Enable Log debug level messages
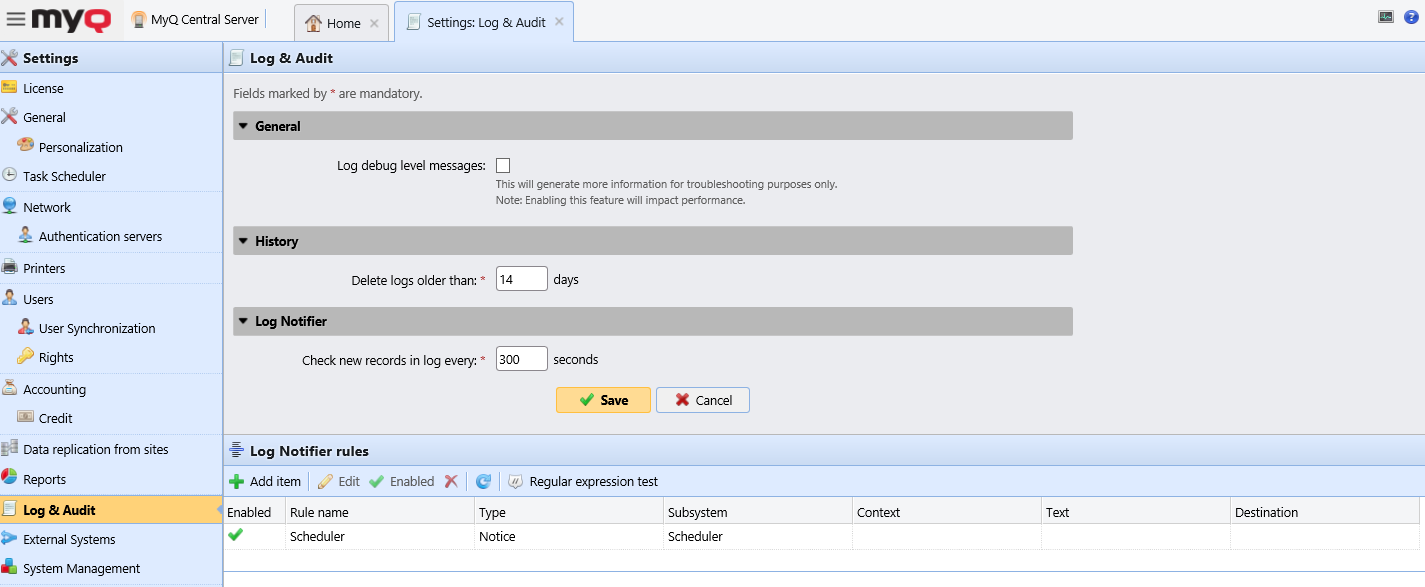This screenshot has width=1425, height=587. coord(503,164)
